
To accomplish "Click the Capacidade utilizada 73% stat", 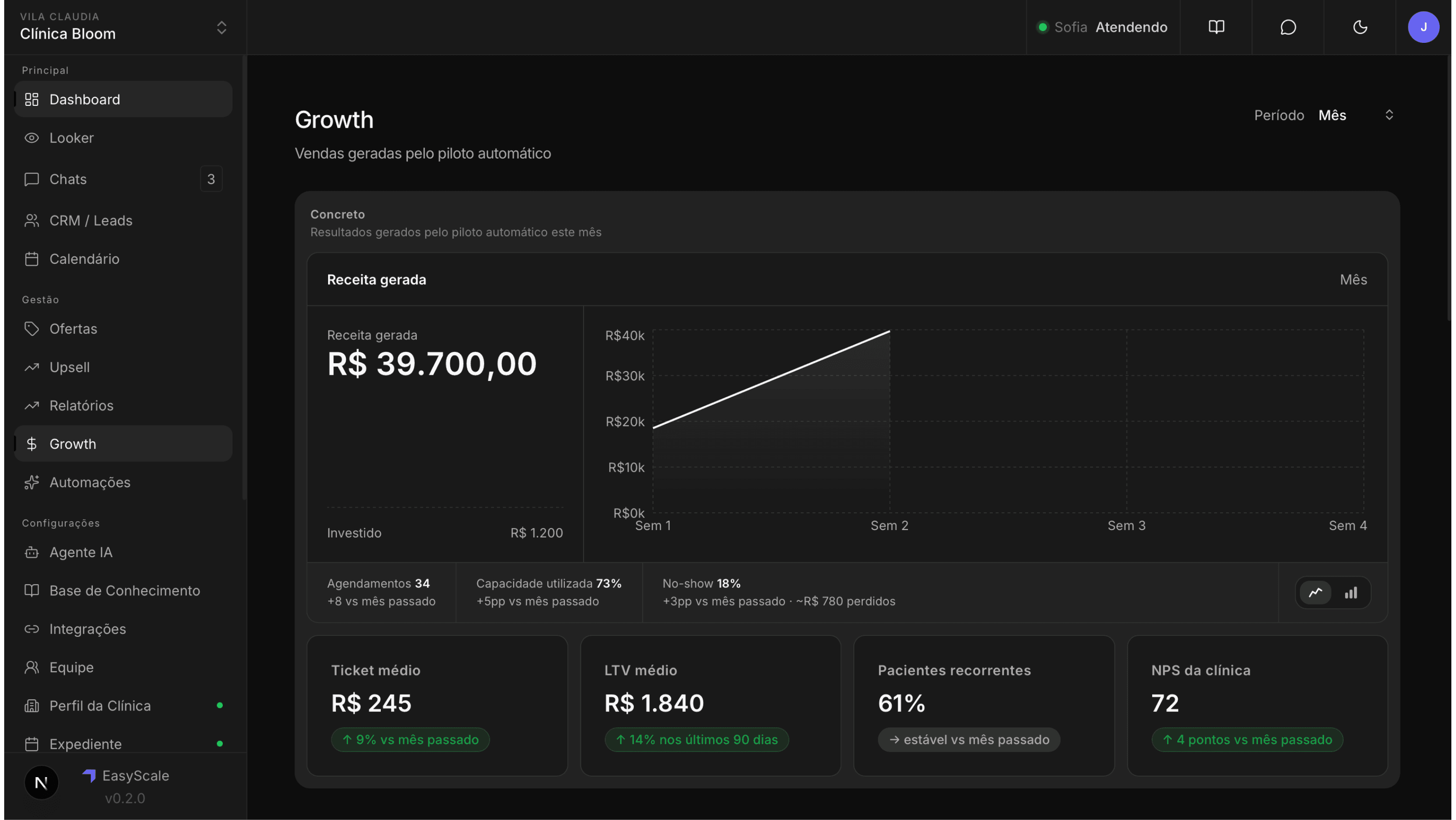I will pos(549,592).
